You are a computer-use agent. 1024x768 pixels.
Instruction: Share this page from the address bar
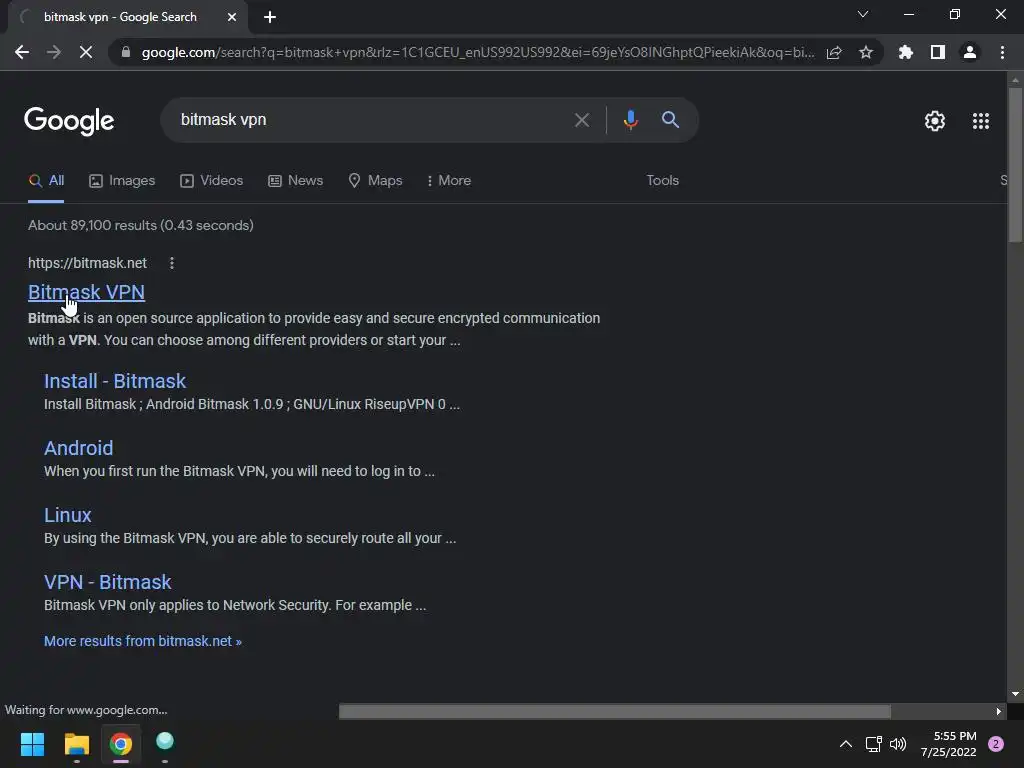pos(834,52)
